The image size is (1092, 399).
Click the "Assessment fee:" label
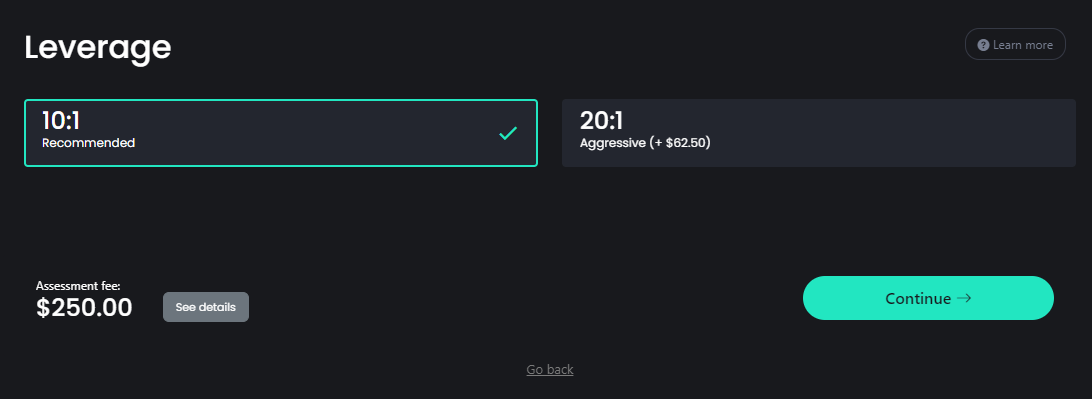(x=78, y=285)
